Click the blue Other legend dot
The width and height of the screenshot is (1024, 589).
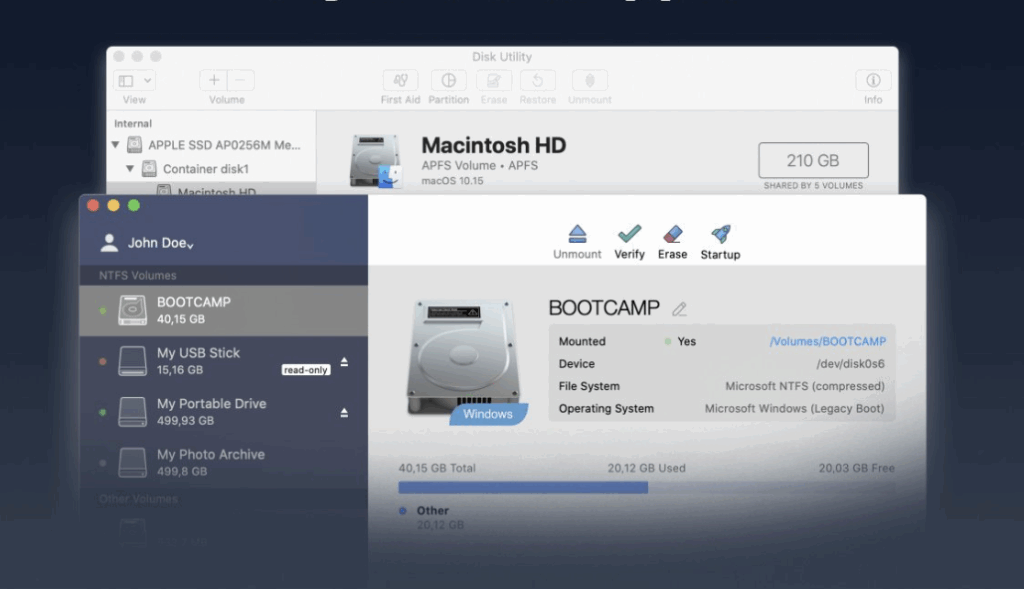(x=403, y=511)
